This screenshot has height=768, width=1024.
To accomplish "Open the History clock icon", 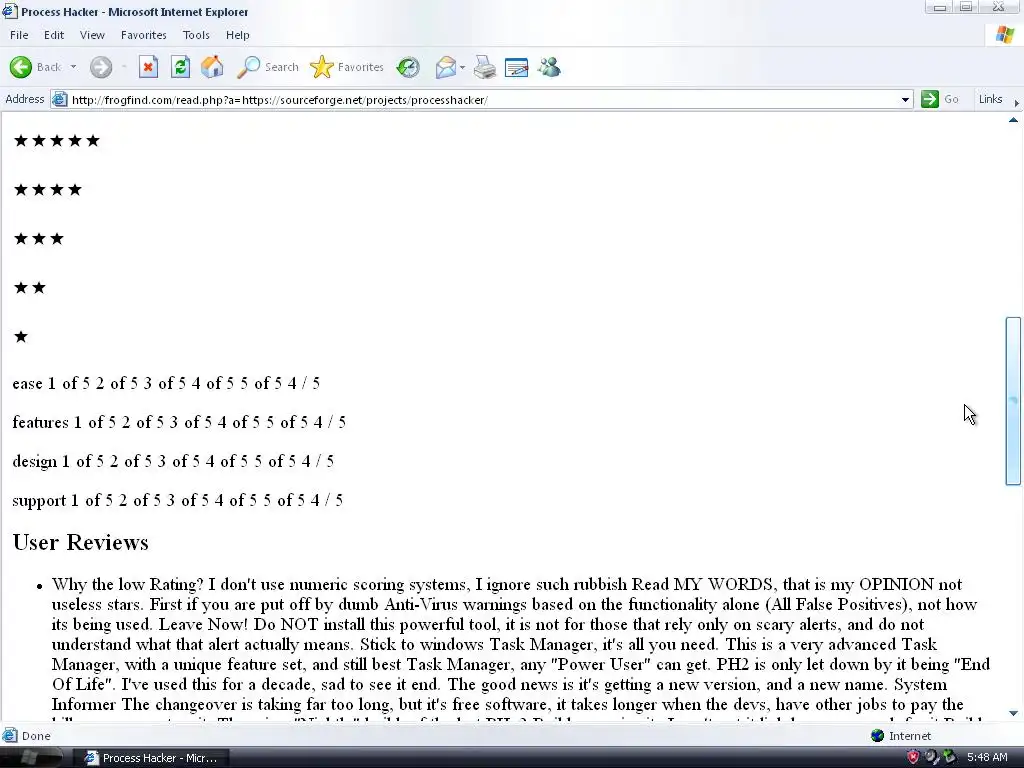I will pyautogui.click(x=408, y=67).
